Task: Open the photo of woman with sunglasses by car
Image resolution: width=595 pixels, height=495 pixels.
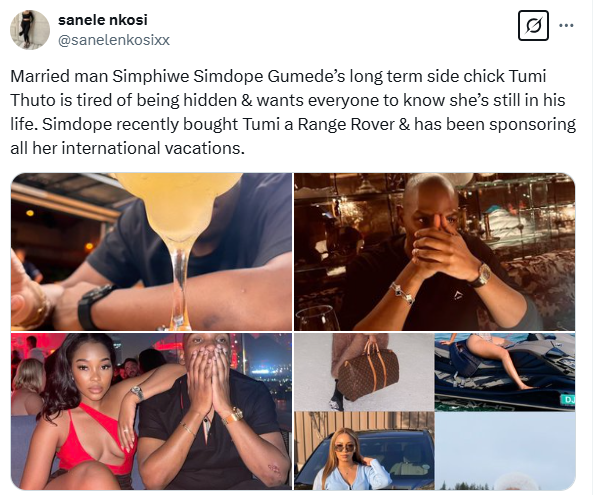Action: pos(364,451)
